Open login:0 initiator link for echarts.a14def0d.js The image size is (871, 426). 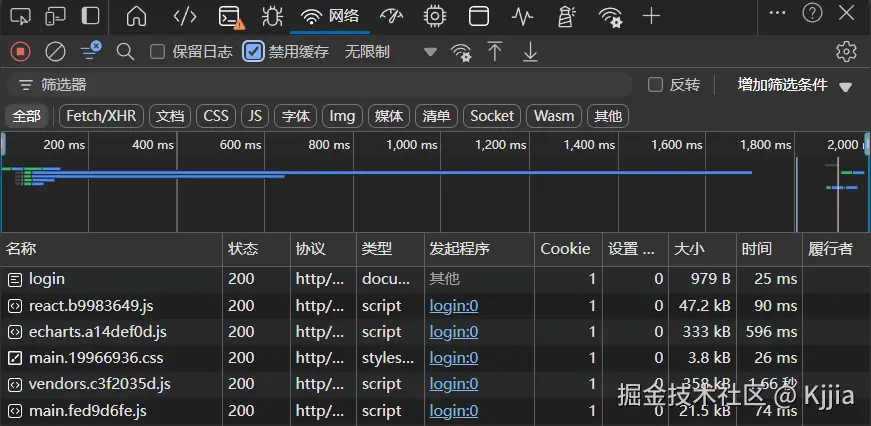(x=453, y=332)
